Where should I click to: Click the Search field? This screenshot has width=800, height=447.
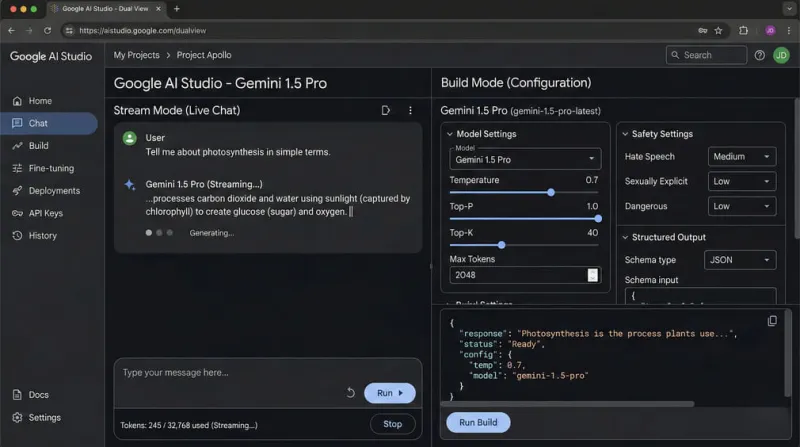(x=706, y=55)
